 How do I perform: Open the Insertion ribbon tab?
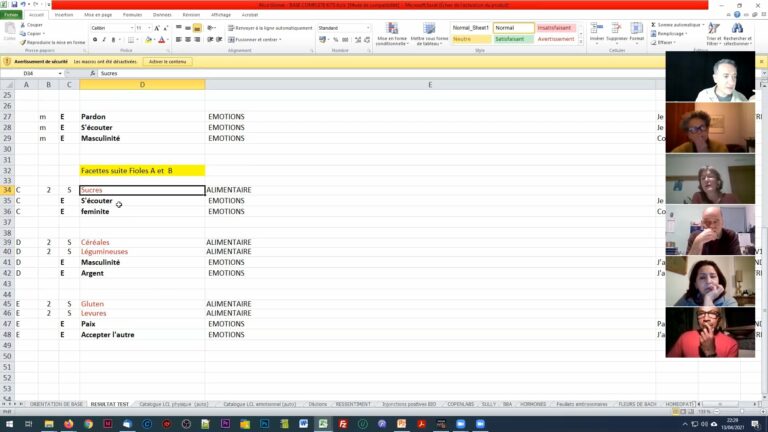[x=63, y=15]
